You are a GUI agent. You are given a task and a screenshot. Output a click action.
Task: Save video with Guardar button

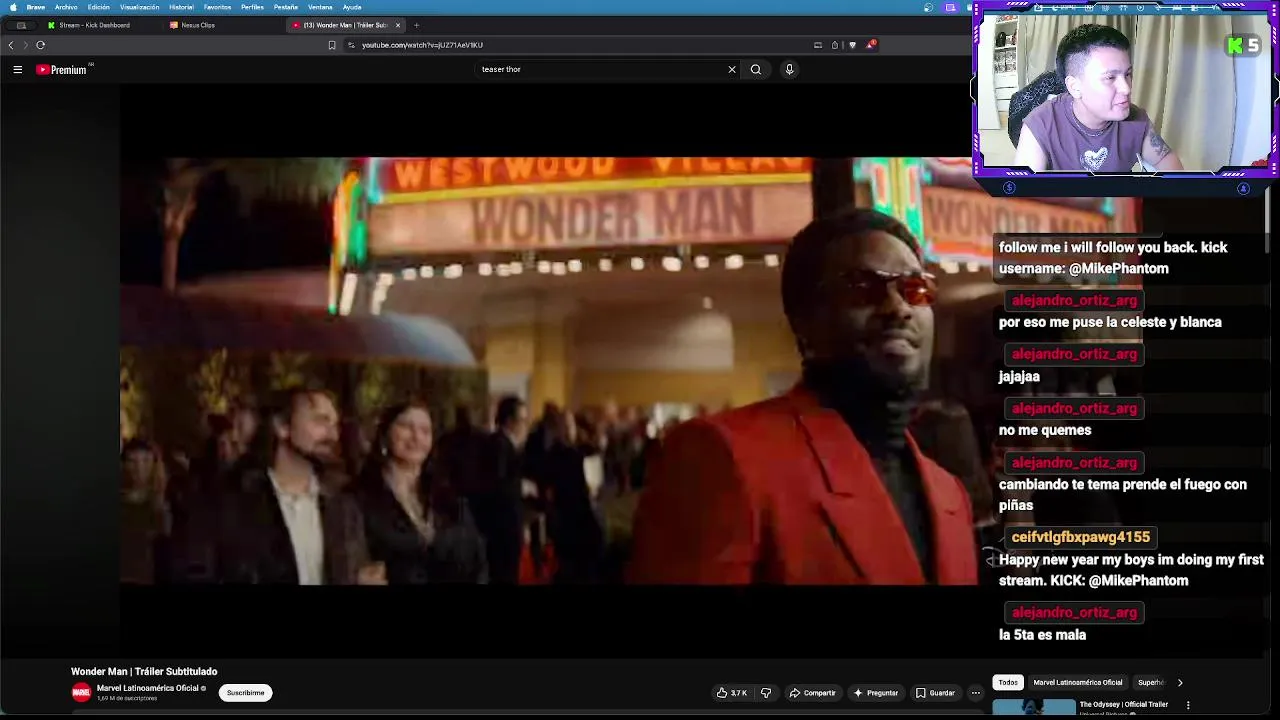(936, 693)
